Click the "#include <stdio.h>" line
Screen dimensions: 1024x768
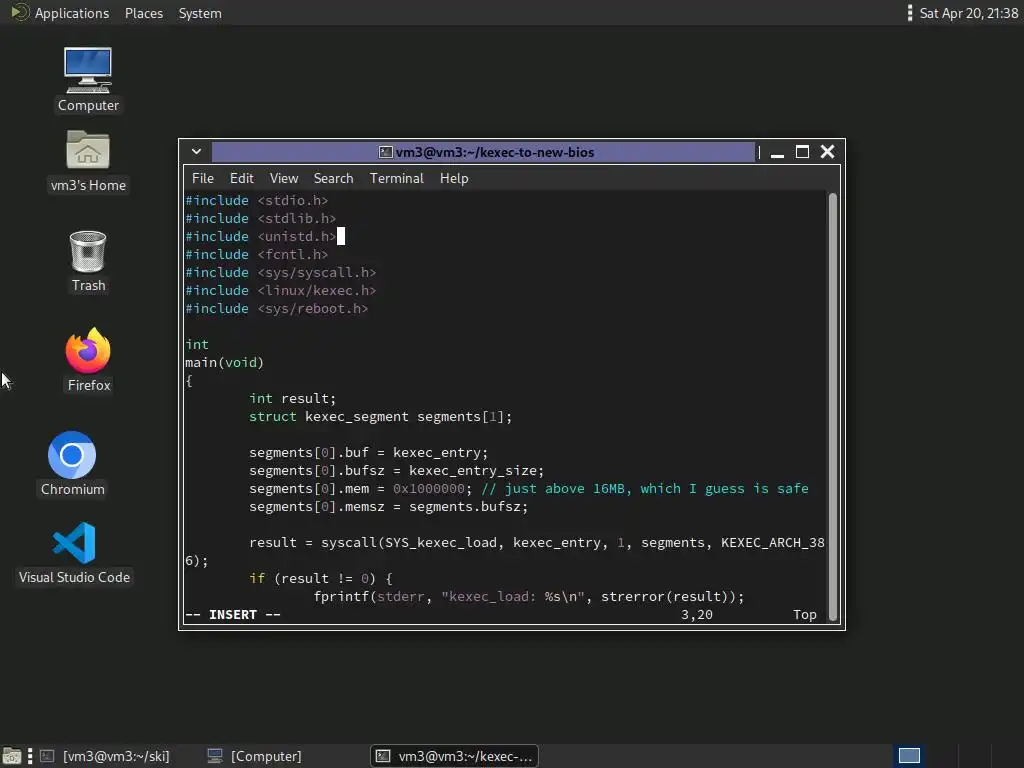257,200
